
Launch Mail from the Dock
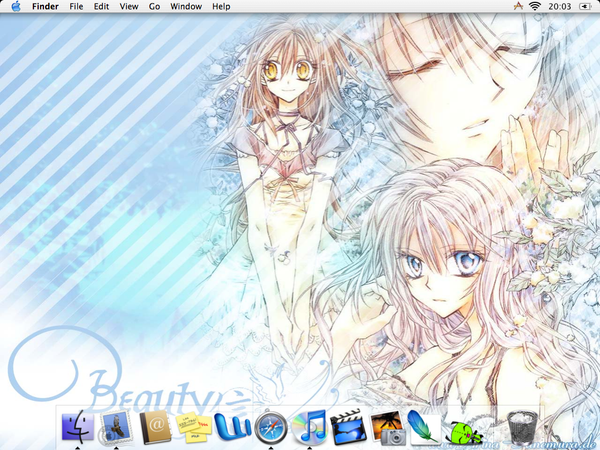pyautogui.click(x=116, y=426)
